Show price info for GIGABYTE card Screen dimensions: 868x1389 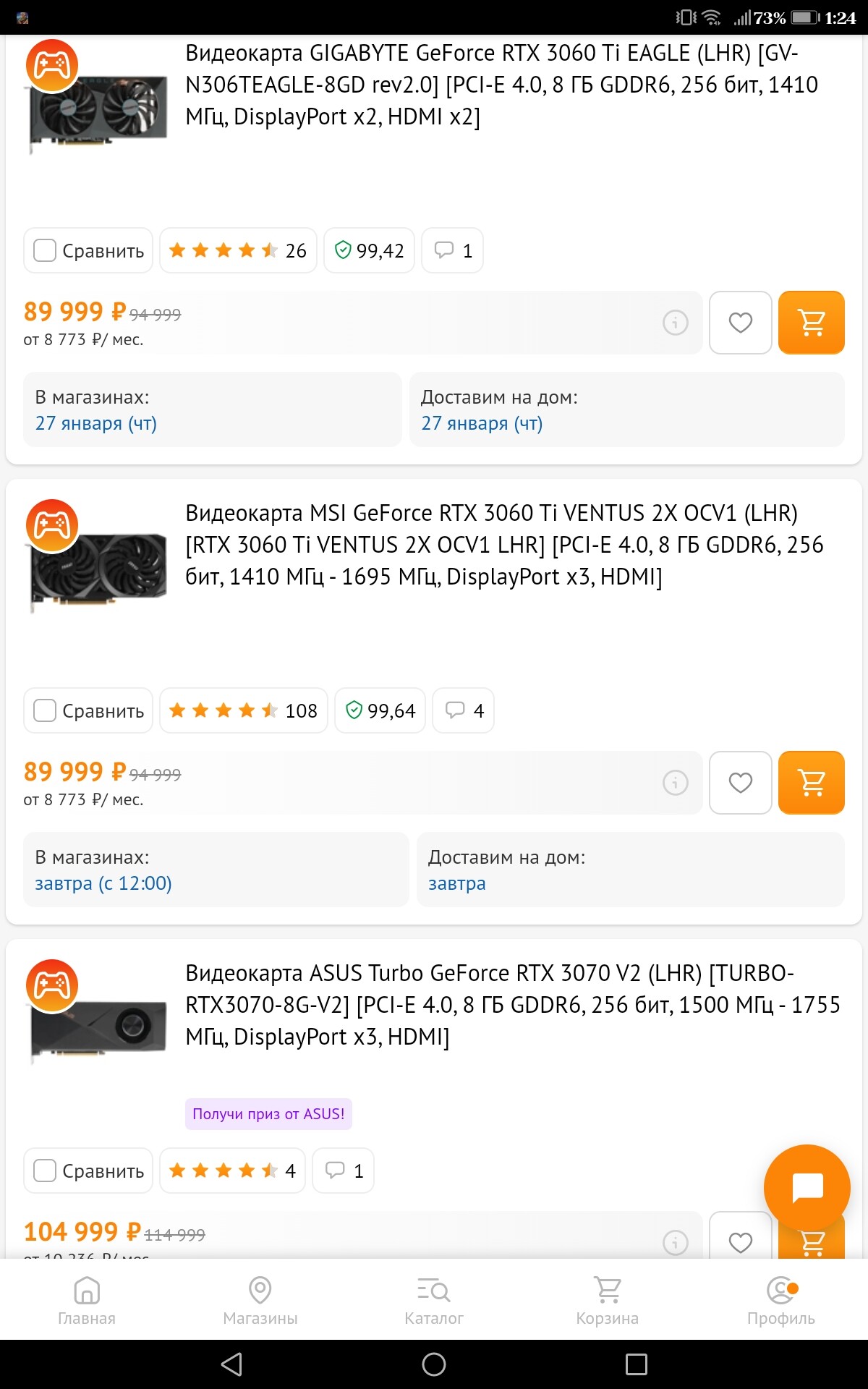[x=676, y=323]
